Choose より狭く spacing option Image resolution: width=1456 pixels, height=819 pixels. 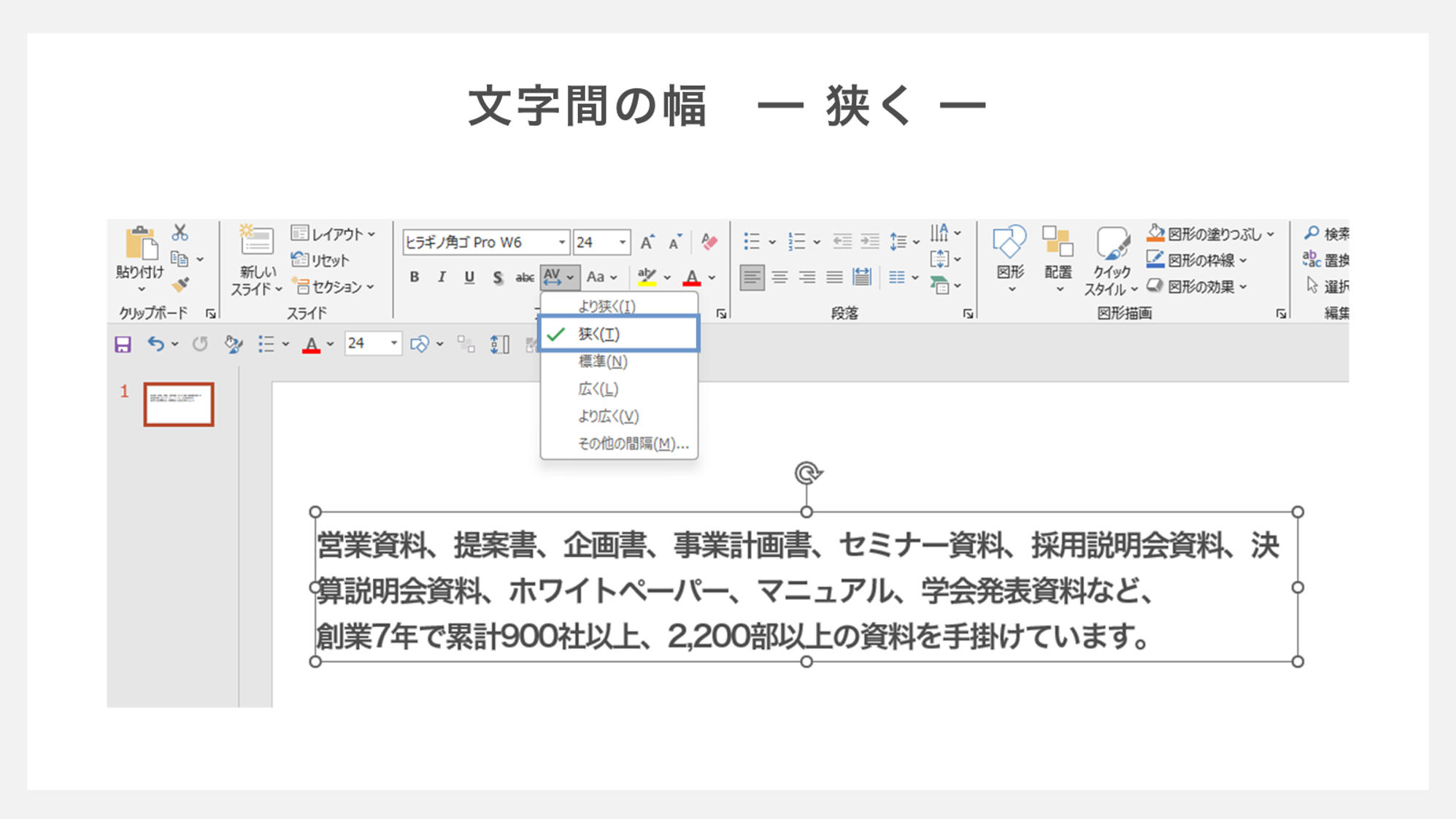[x=619, y=306]
